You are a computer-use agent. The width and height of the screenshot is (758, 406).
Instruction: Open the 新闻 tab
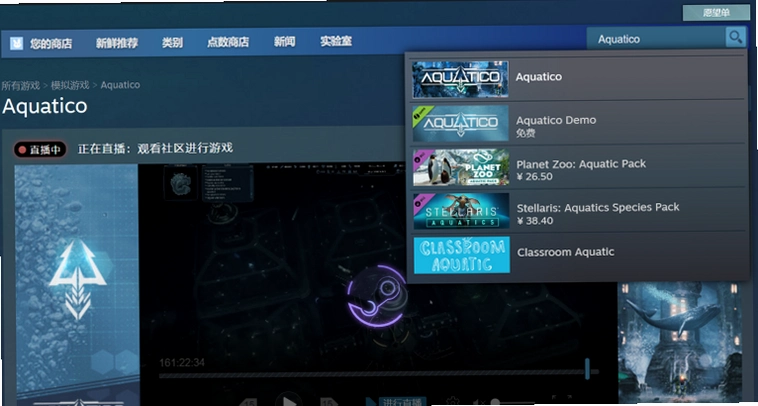coord(284,42)
